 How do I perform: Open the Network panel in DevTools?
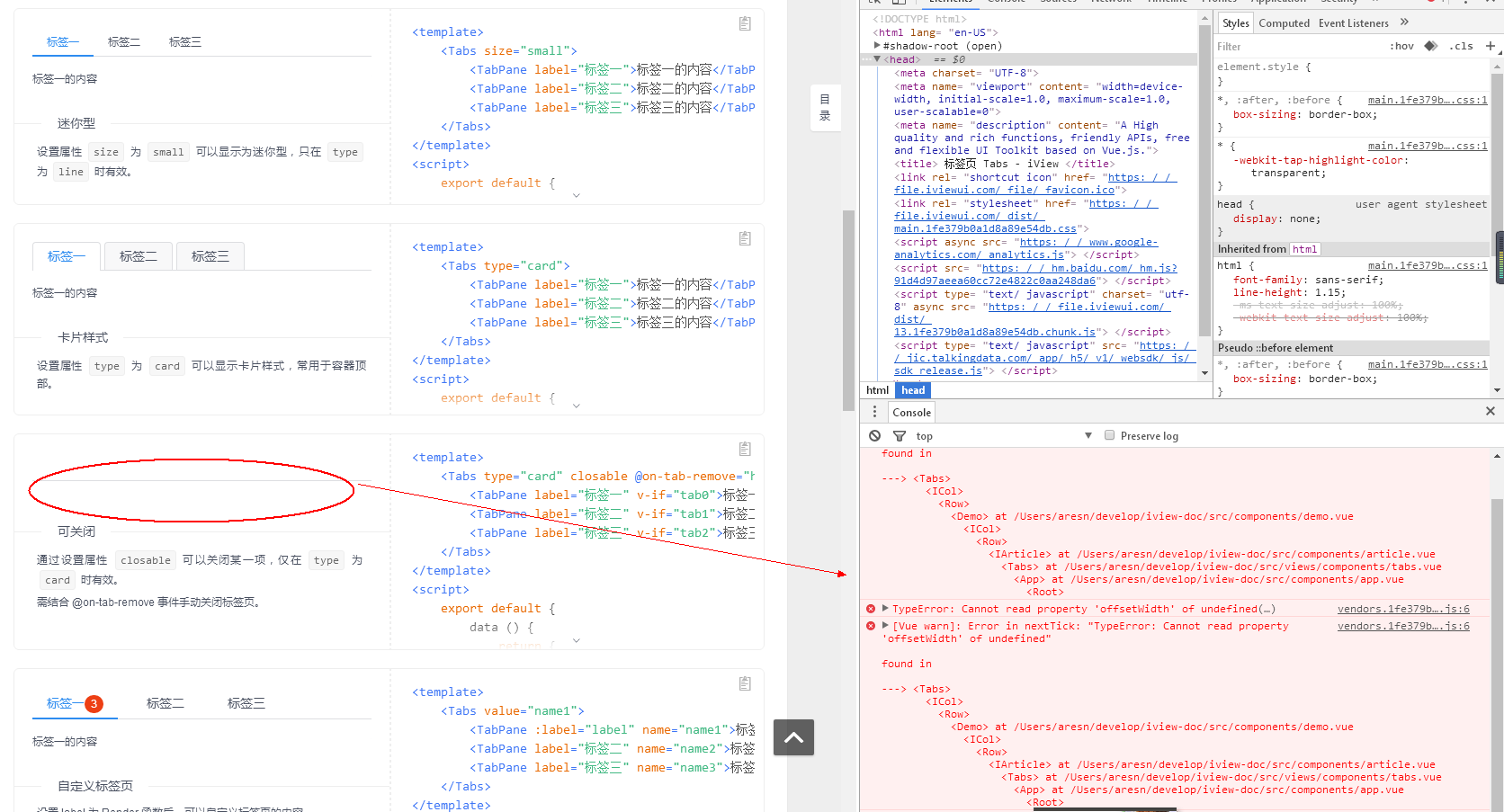coord(1111,2)
